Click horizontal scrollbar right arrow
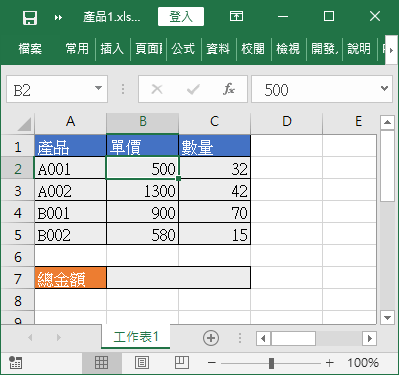The image size is (399, 375). click(x=369, y=339)
